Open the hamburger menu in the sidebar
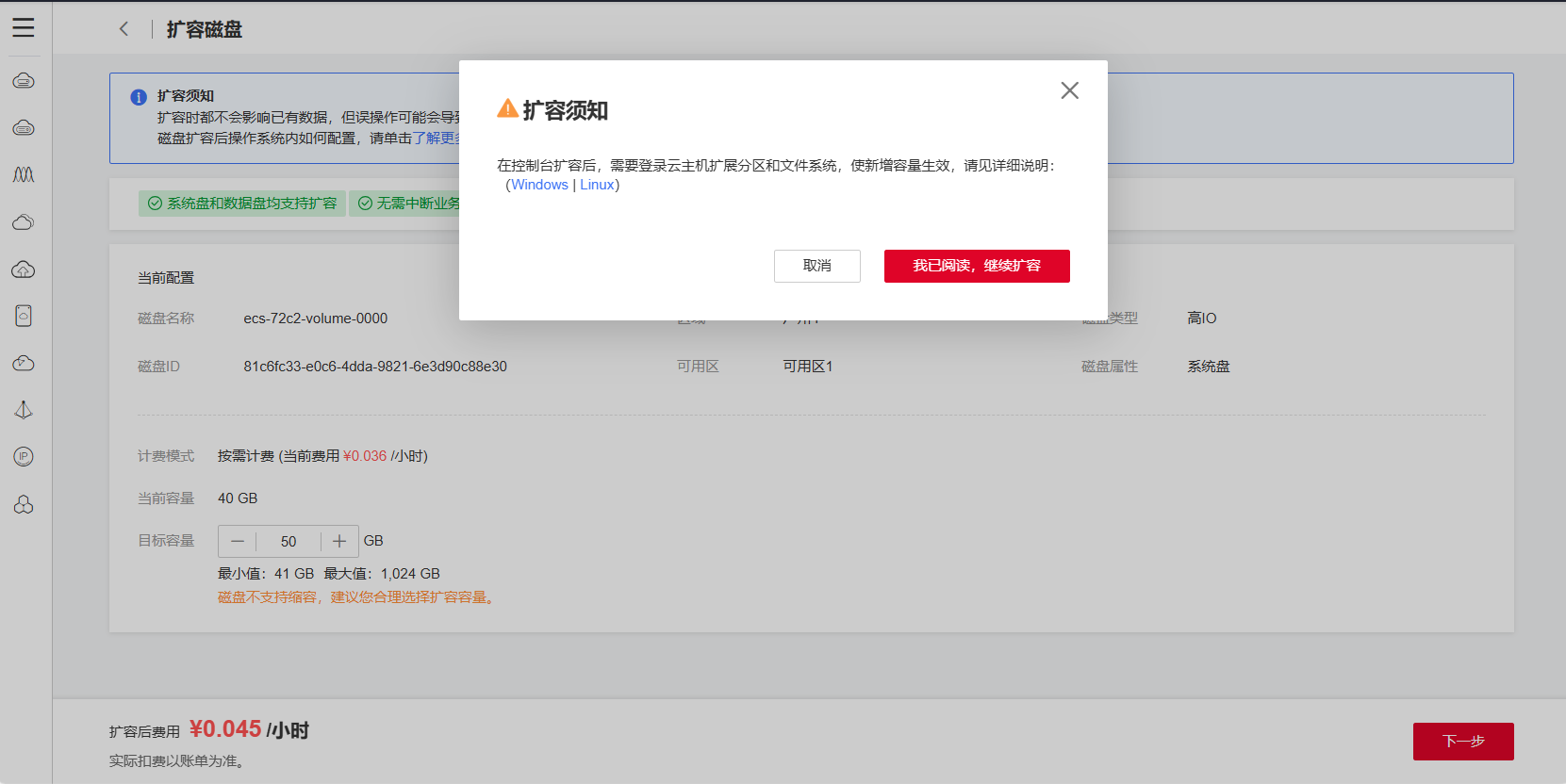The height and width of the screenshot is (784, 1566). coord(24,28)
